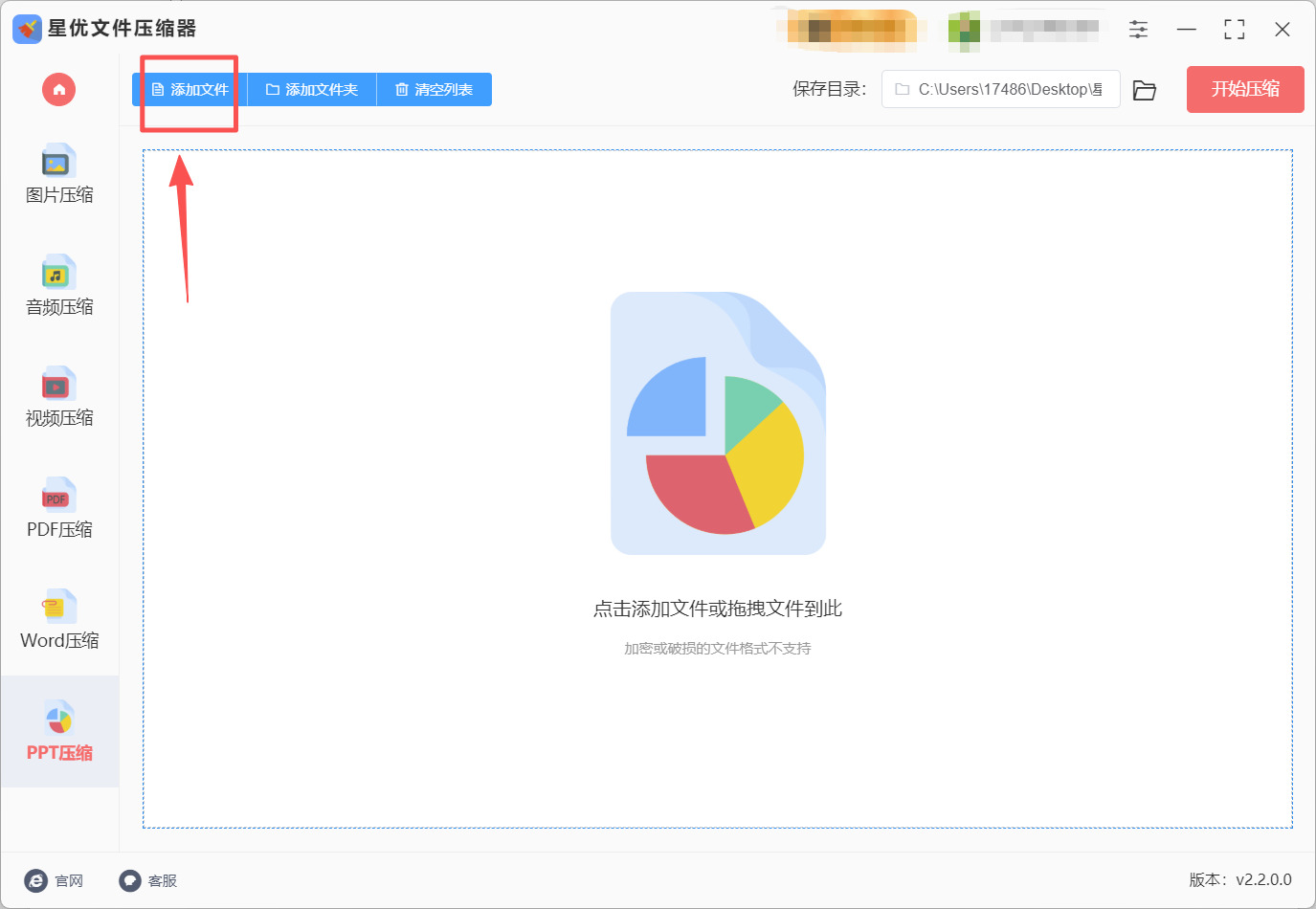Close the application window
This screenshot has width=1316, height=909.
click(1283, 30)
